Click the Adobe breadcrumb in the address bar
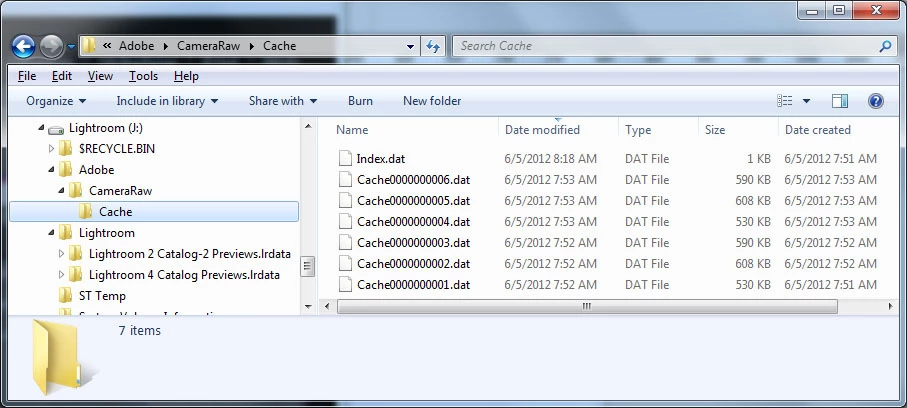Viewport: 907px width, 408px height. click(137, 46)
